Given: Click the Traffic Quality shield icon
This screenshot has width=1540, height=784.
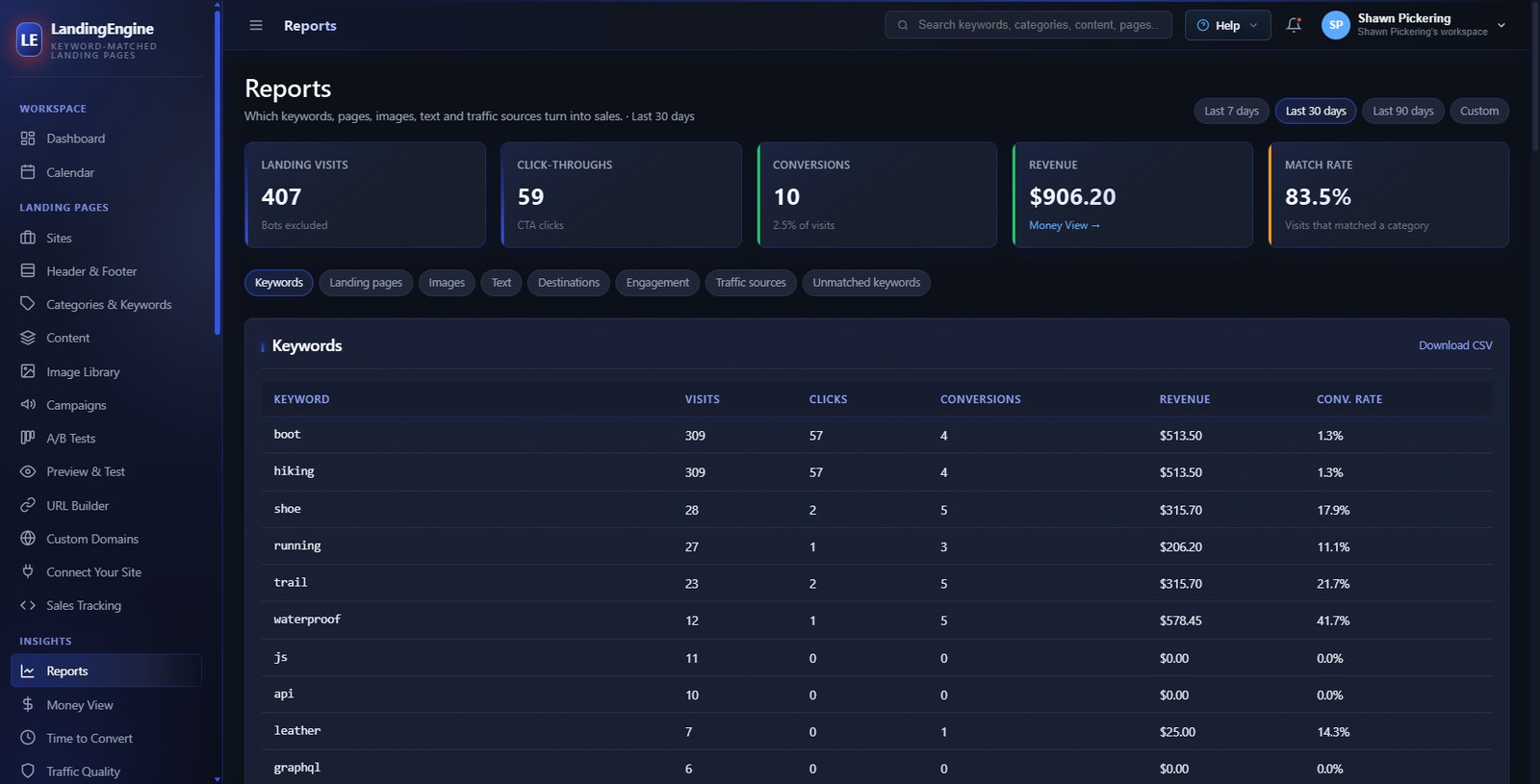Looking at the screenshot, I should [x=28, y=771].
